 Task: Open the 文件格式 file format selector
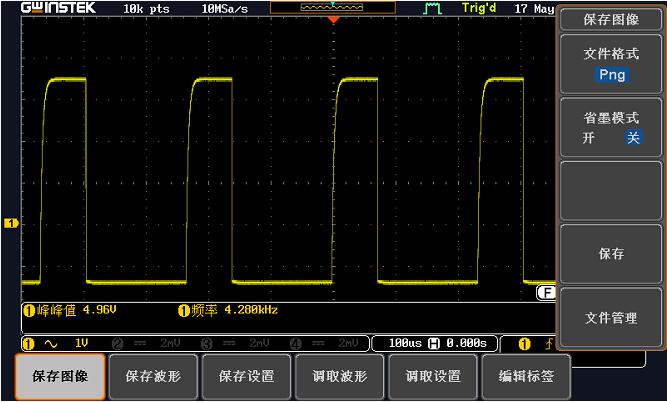click(x=611, y=64)
